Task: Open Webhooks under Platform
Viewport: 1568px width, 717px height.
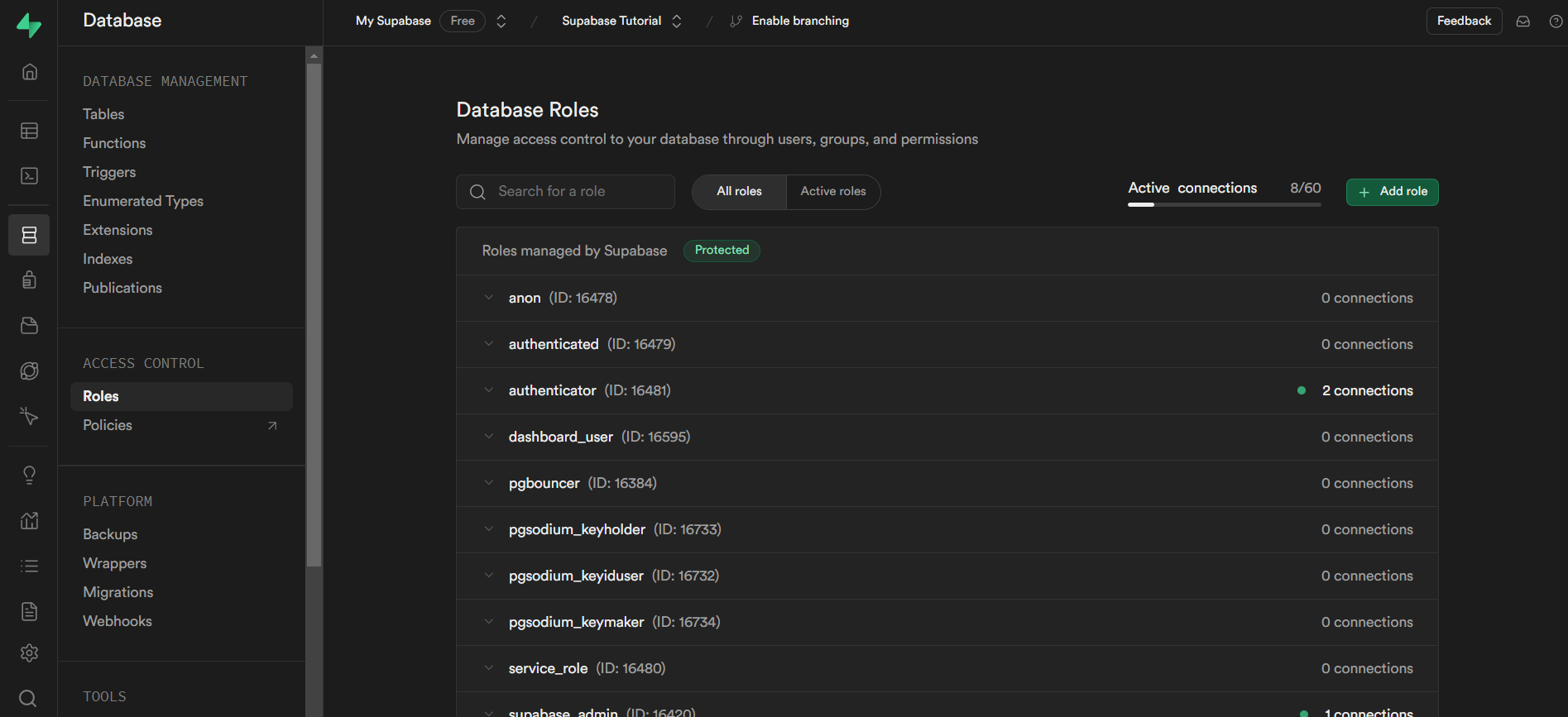Action: [x=117, y=621]
